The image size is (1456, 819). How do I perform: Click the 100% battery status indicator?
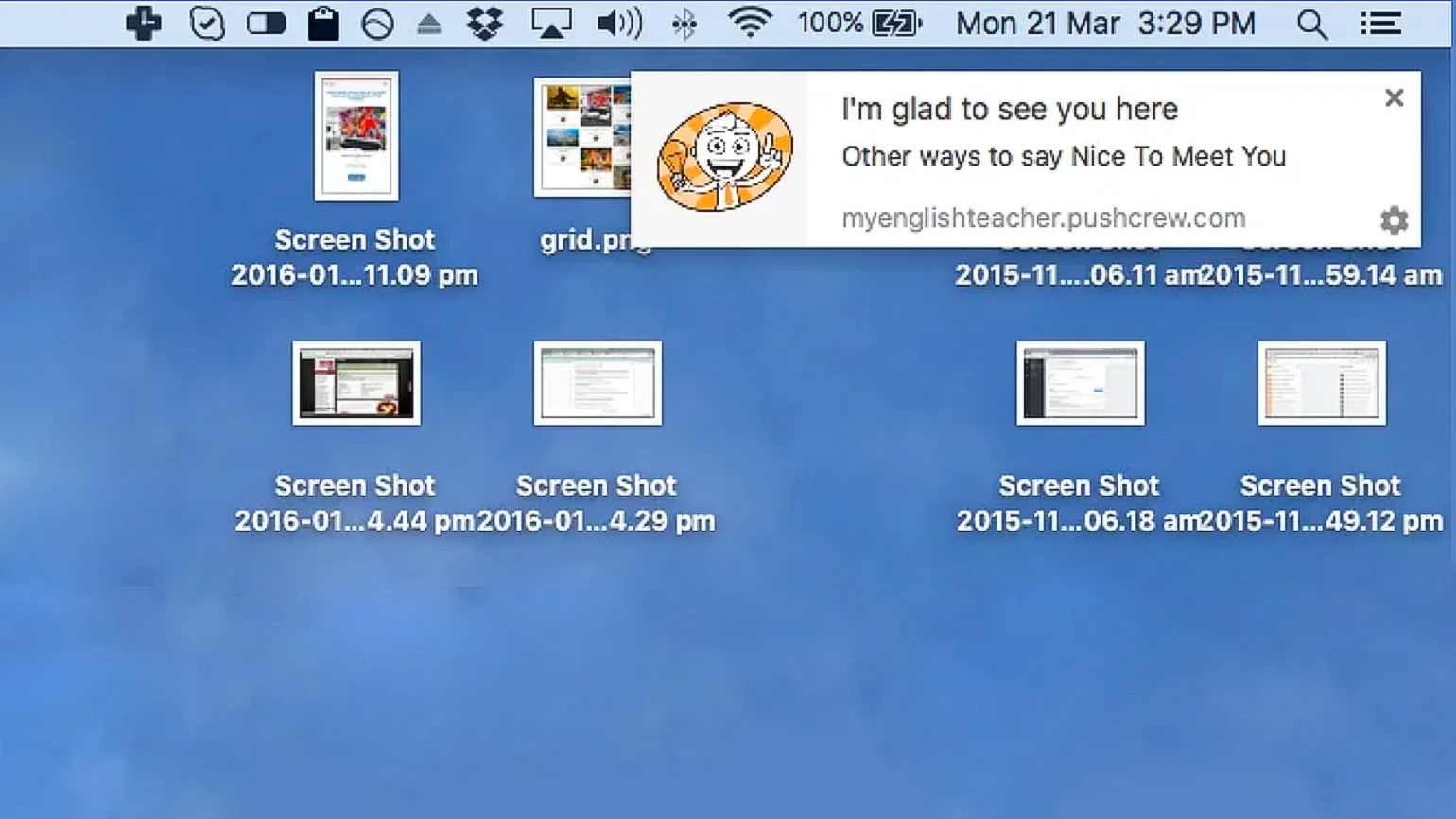click(858, 23)
